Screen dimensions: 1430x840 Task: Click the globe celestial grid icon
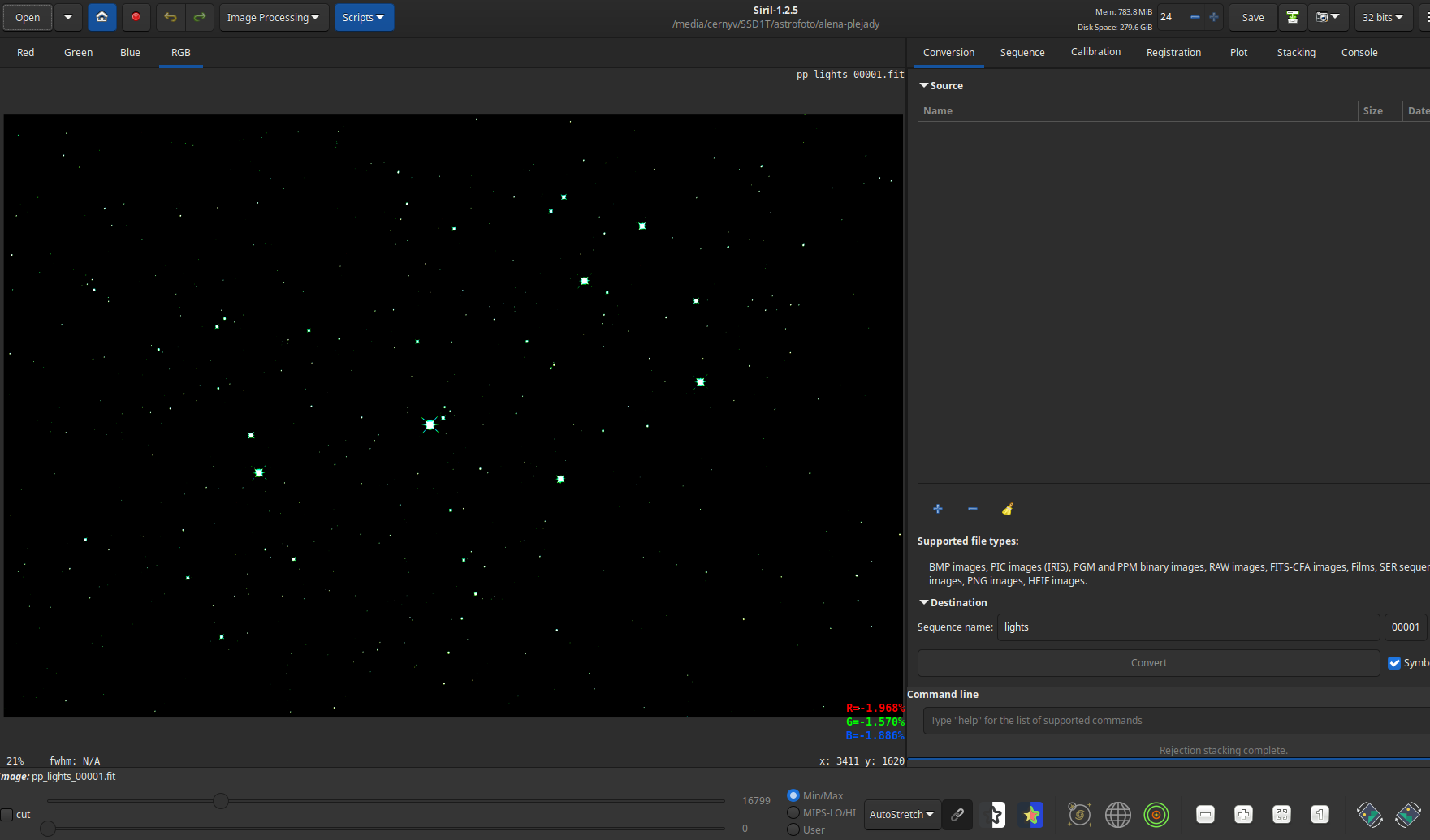[1117, 814]
